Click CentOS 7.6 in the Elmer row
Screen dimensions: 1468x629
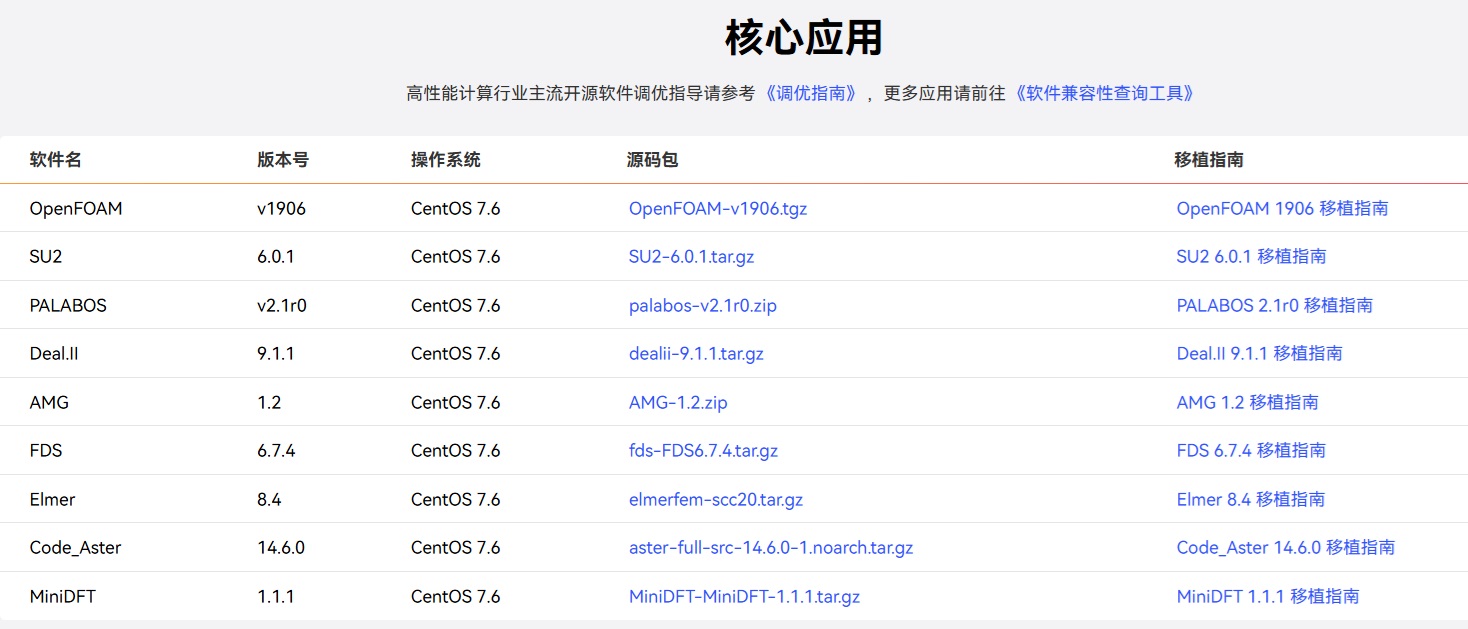click(x=455, y=499)
